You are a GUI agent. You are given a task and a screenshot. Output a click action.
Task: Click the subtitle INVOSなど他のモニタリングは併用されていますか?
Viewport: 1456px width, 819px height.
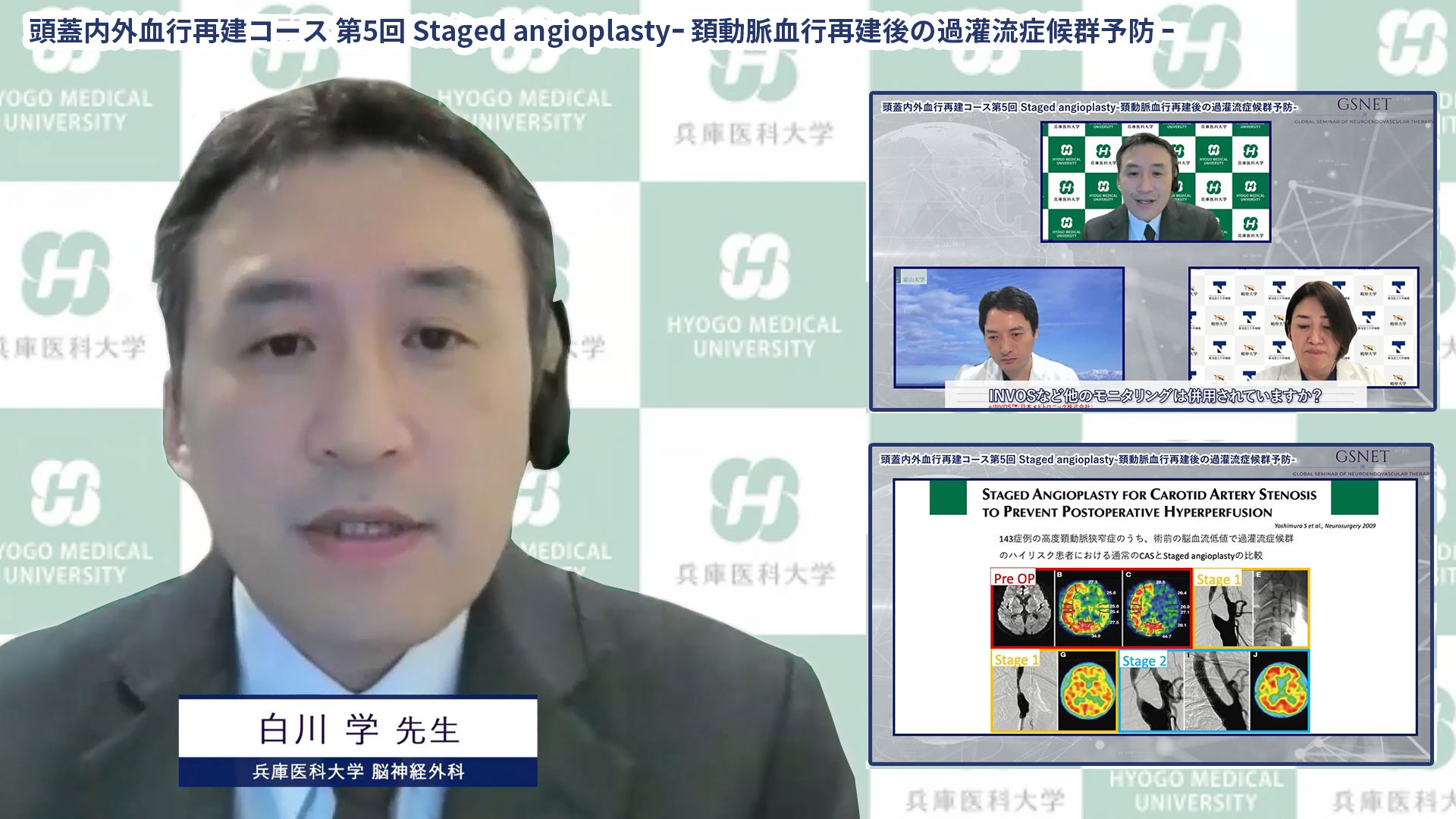coord(1155,396)
